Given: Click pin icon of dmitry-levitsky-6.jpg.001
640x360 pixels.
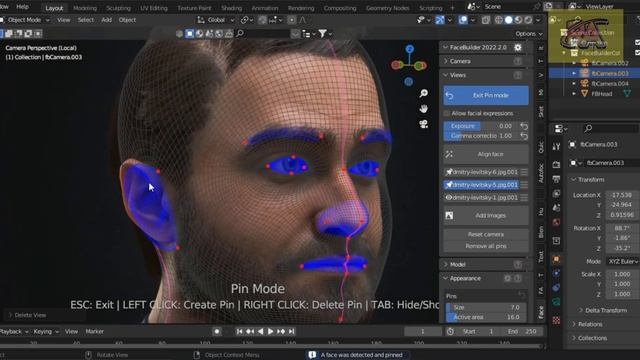Looking at the screenshot, I should [449, 172].
